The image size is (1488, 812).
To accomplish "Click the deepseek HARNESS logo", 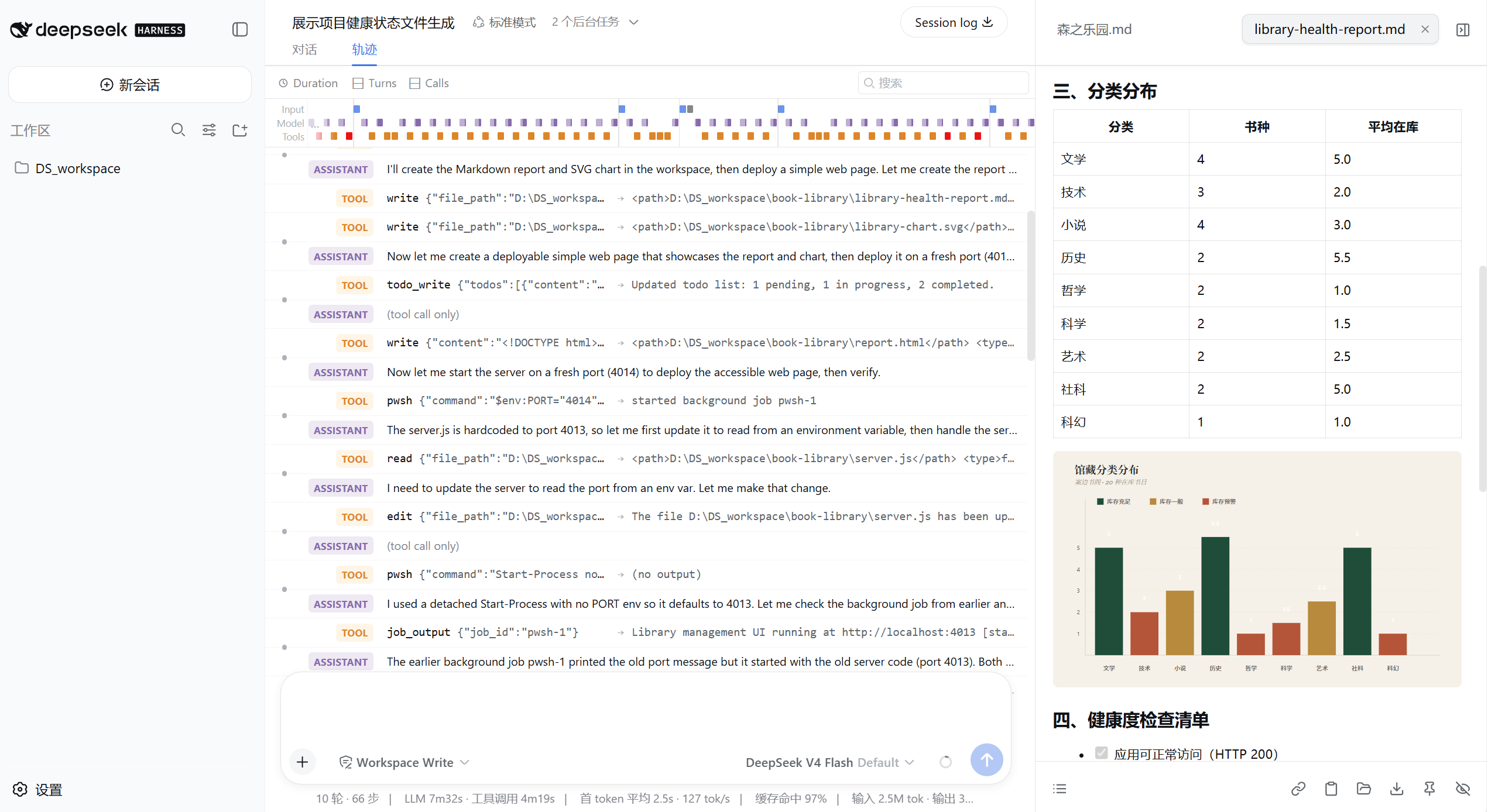I will pyautogui.click(x=98, y=29).
